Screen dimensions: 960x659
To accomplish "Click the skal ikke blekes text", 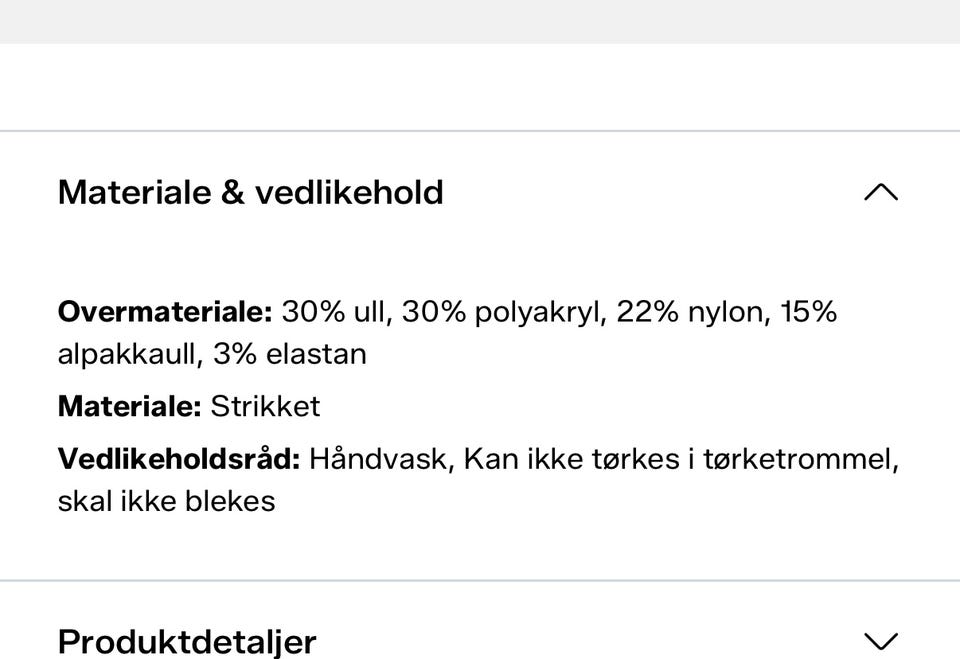I will 166,502.
